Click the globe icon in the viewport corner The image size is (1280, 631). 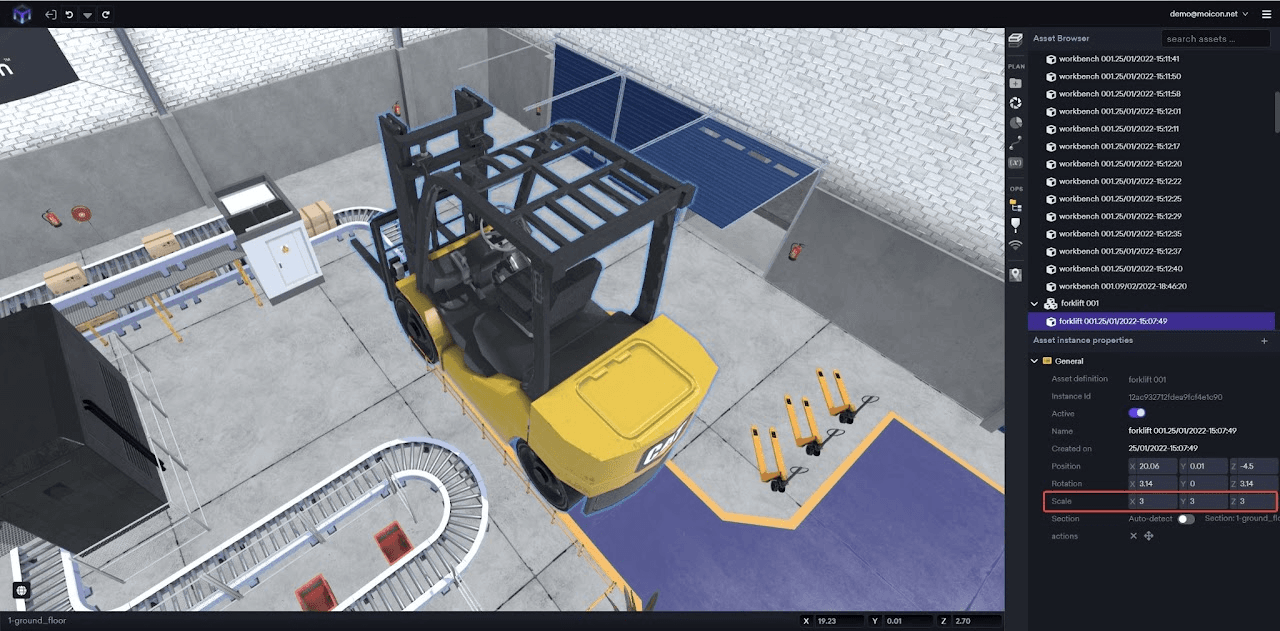pyautogui.click(x=21, y=590)
